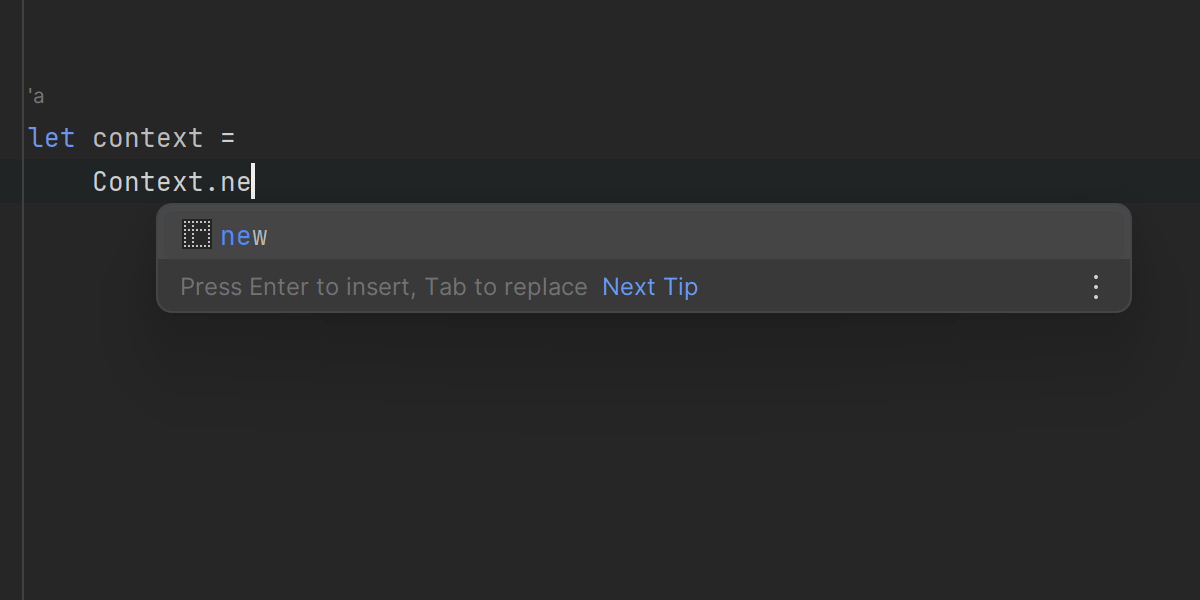Image resolution: width=1200 pixels, height=600 pixels.
Task: Click the "Press Enter to insert" hint text
Action: [296, 287]
